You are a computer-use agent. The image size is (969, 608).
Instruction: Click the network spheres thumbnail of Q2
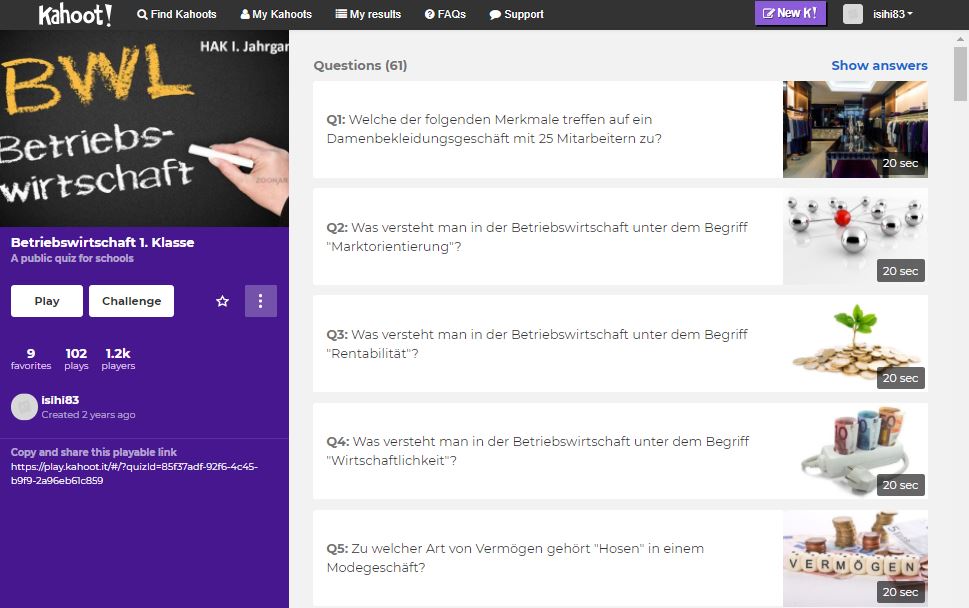855,237
